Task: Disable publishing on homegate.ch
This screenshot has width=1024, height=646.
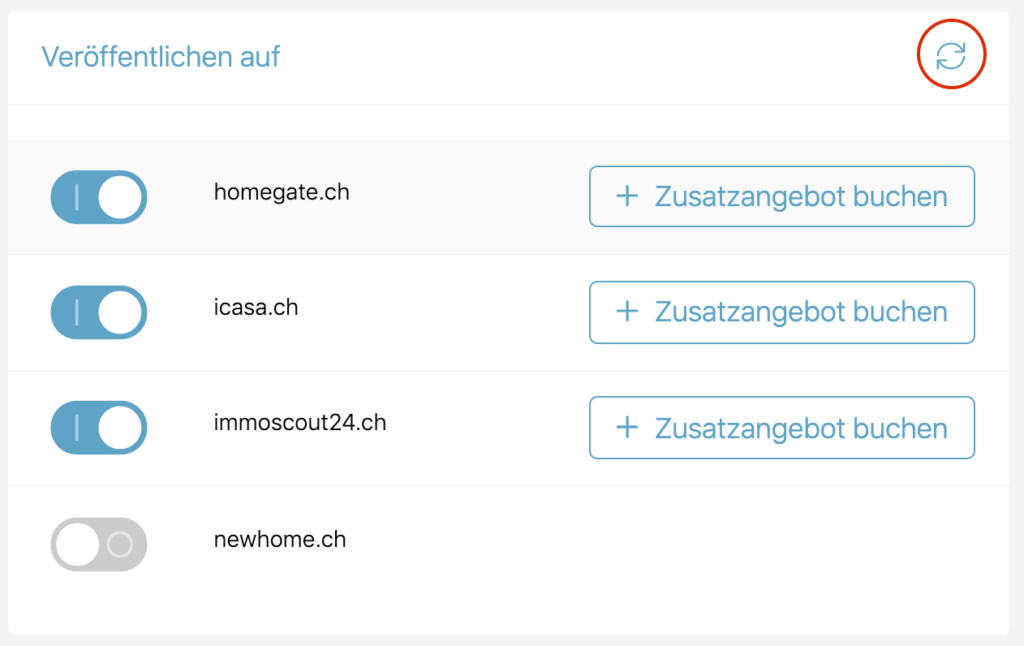Action: pos(99,196)
